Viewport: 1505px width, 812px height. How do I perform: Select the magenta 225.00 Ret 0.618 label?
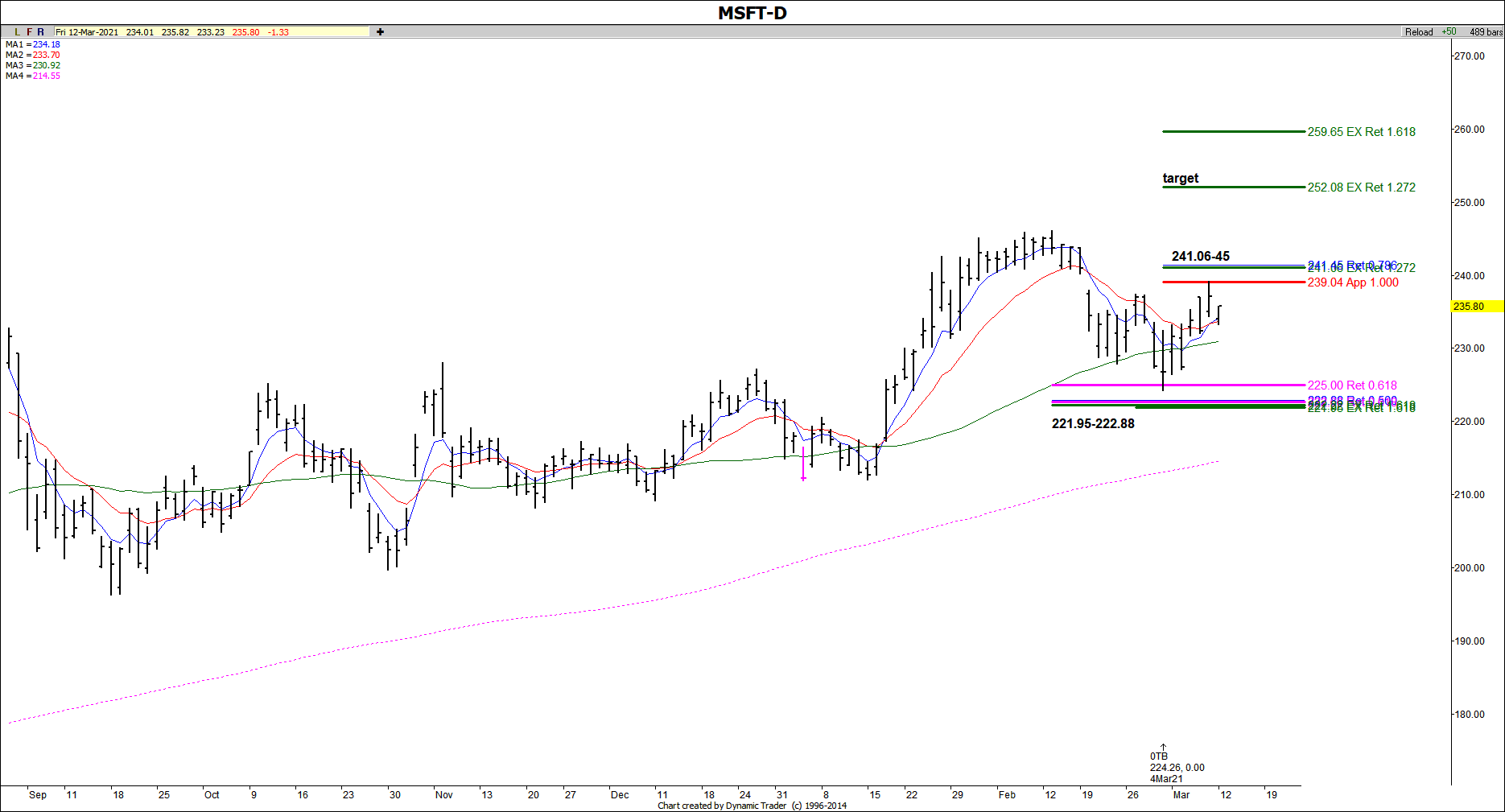coord(1352,385)
